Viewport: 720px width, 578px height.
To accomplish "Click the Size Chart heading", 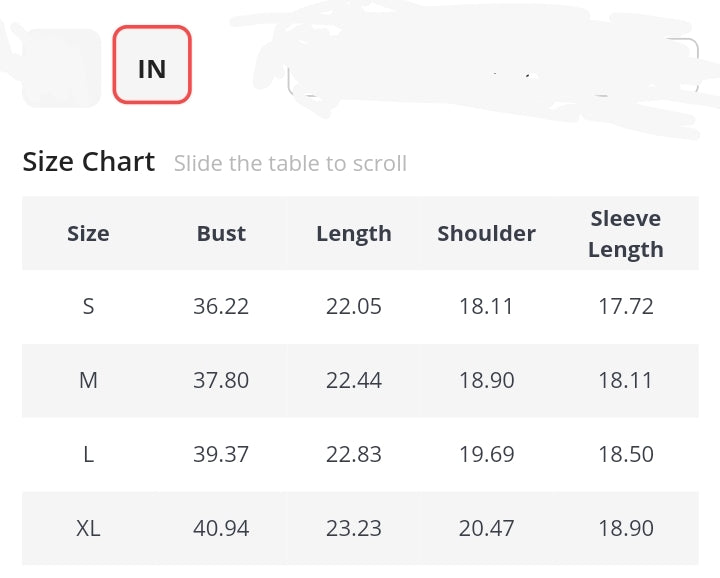I will click(89, 162).
